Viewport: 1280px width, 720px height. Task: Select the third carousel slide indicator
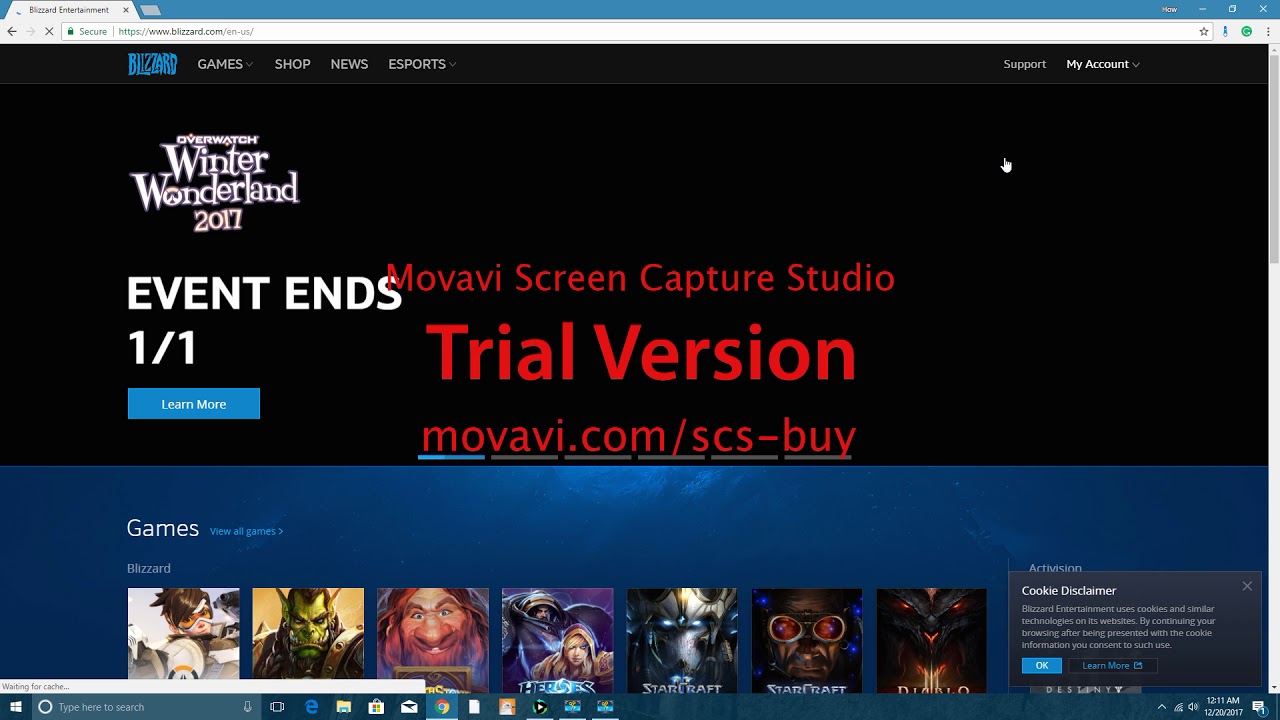coord(597,457)
